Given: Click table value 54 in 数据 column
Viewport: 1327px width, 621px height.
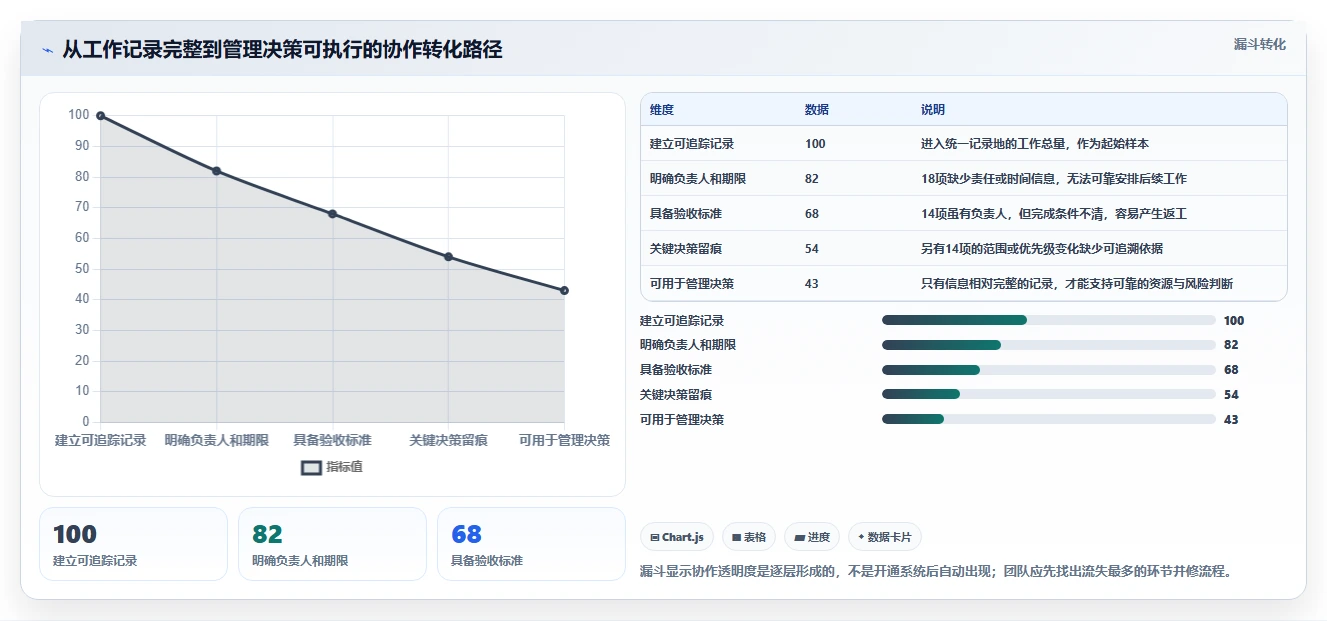Looking at the screenshot, I should [812, 249].
